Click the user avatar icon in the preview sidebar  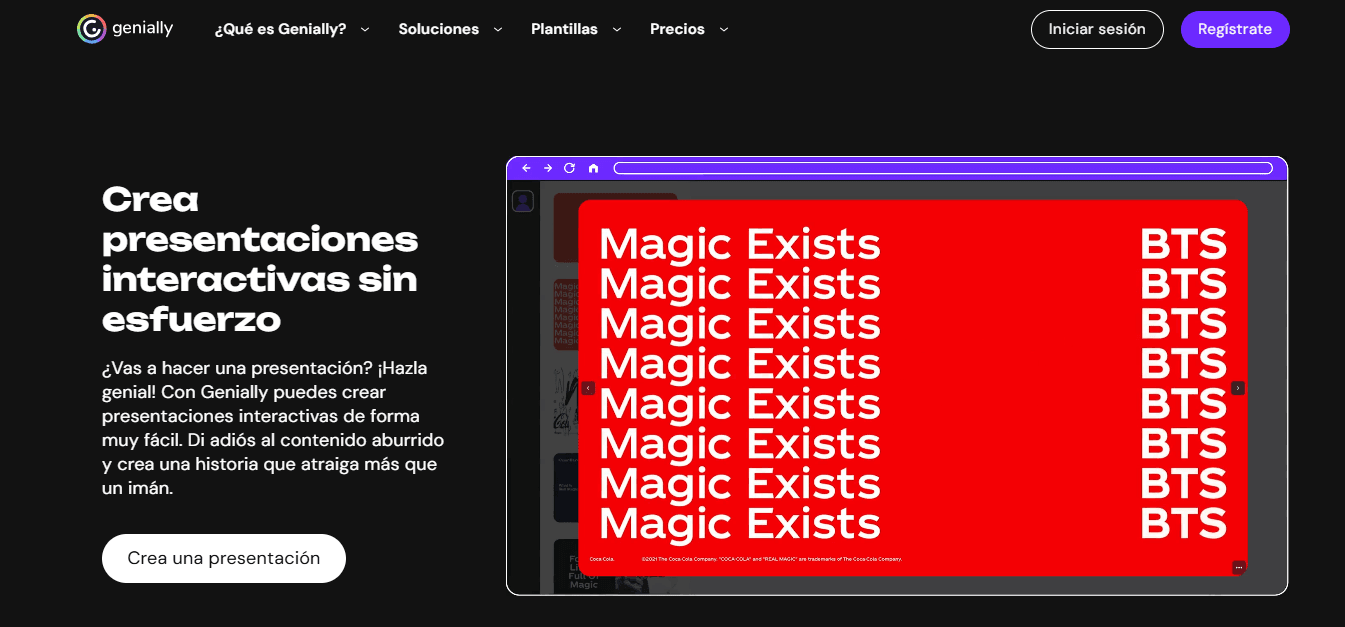click(522, 202)
